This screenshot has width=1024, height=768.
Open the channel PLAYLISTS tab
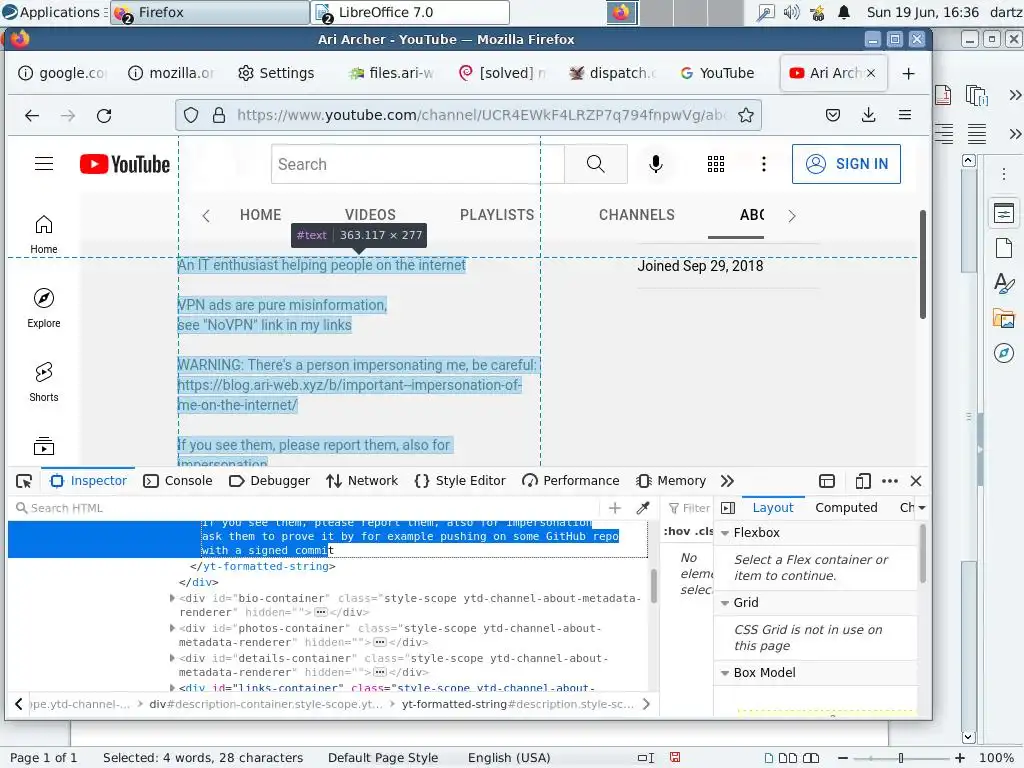coord(497,215)
